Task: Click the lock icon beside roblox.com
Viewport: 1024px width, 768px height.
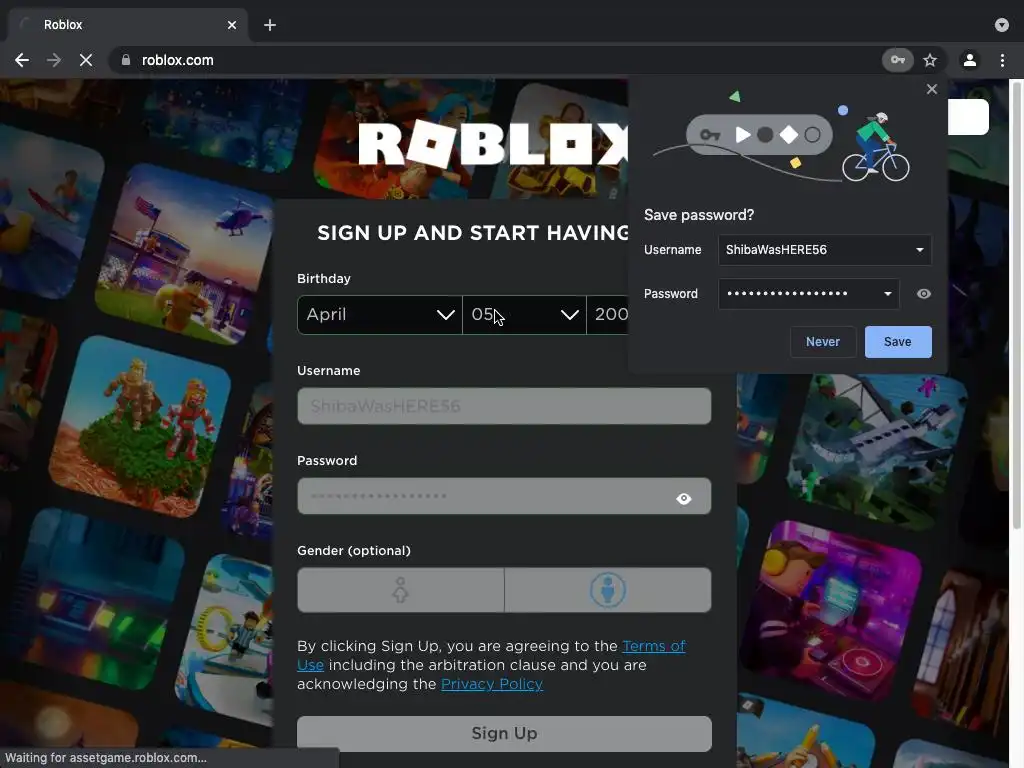Action: coord(125,60)
